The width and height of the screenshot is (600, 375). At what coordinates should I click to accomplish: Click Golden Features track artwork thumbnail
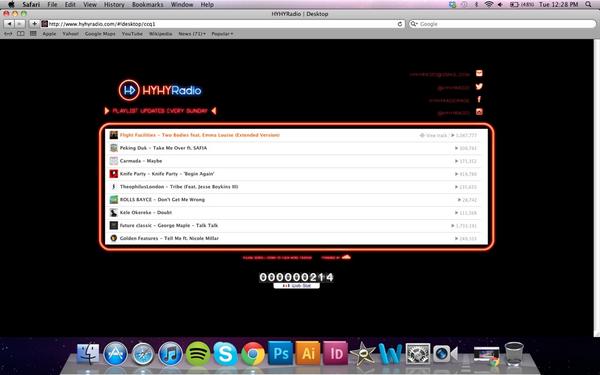114,238
